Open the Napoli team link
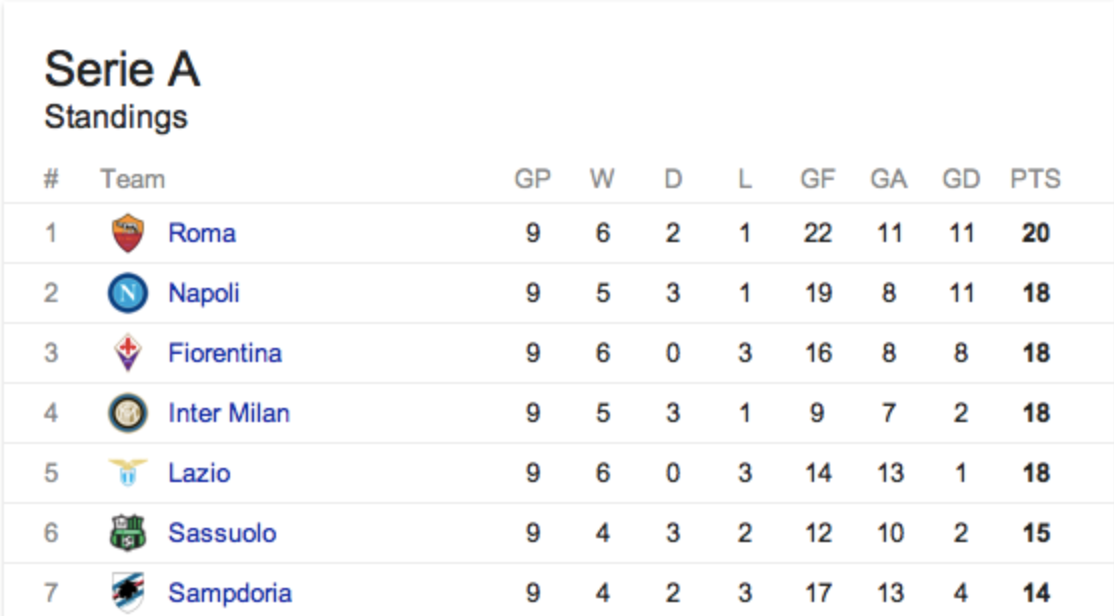Image resolution: width=1114 pixels, height=616 pixels. [x=204, y=293]
